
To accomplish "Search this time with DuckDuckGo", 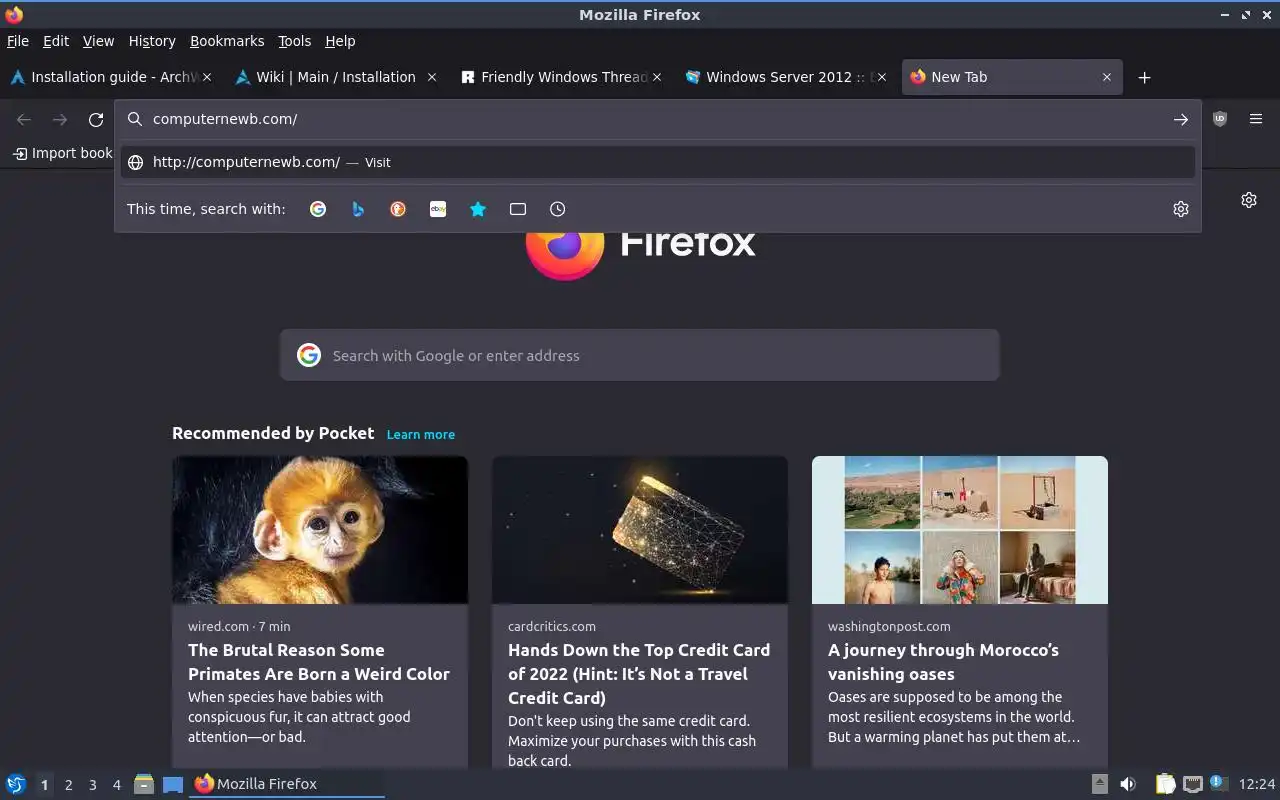I will [398, 209].
